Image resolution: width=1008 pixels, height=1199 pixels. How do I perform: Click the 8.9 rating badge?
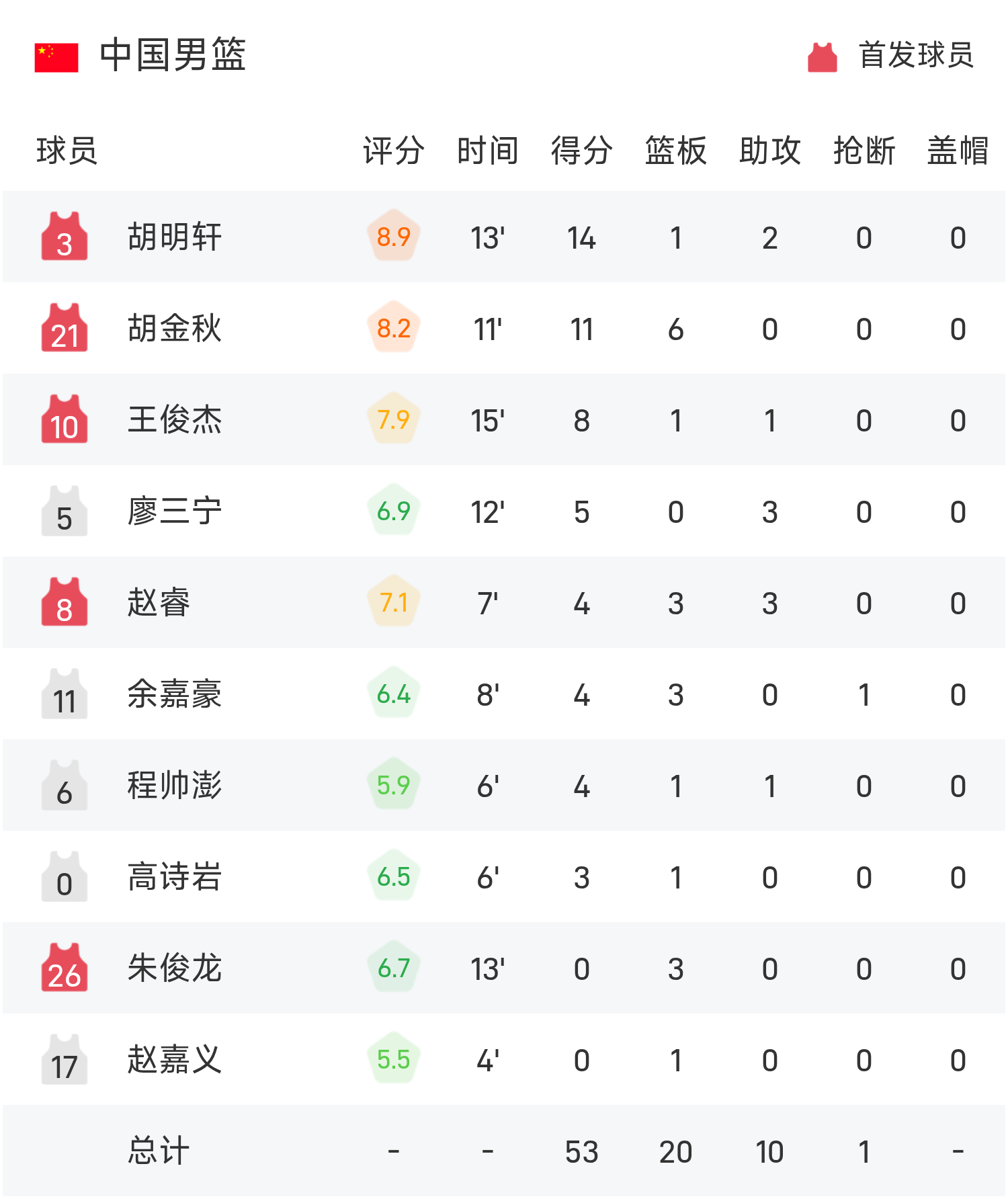(394, 237)
